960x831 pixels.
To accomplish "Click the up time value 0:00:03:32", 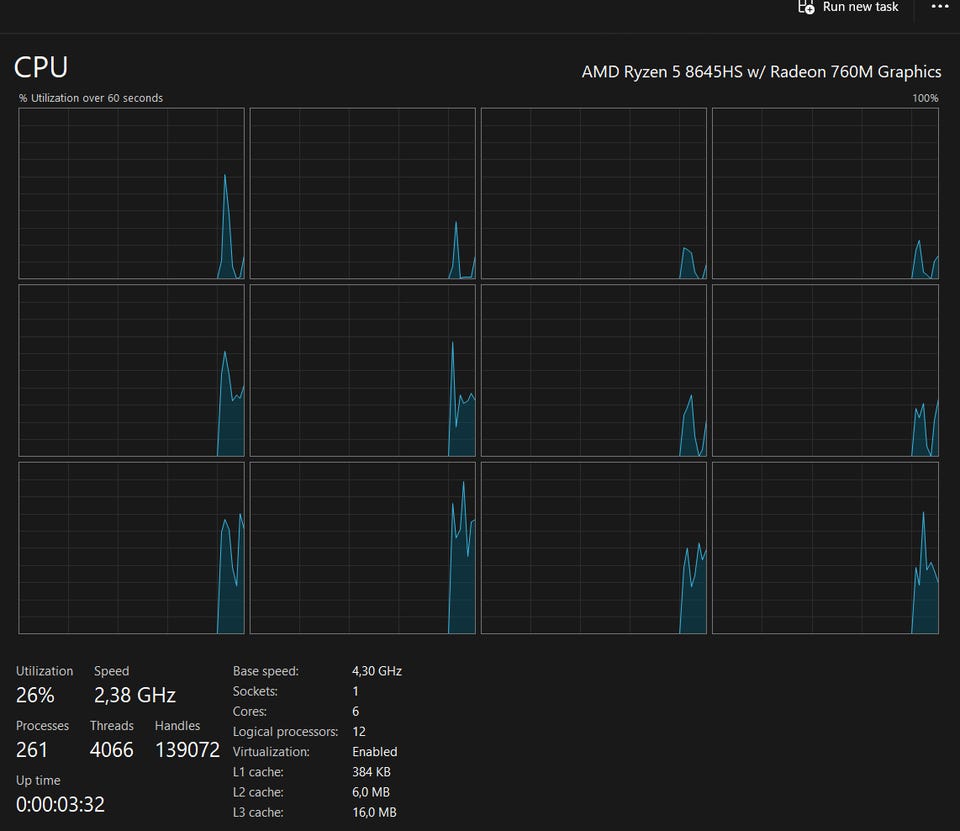I will [60, 804].
